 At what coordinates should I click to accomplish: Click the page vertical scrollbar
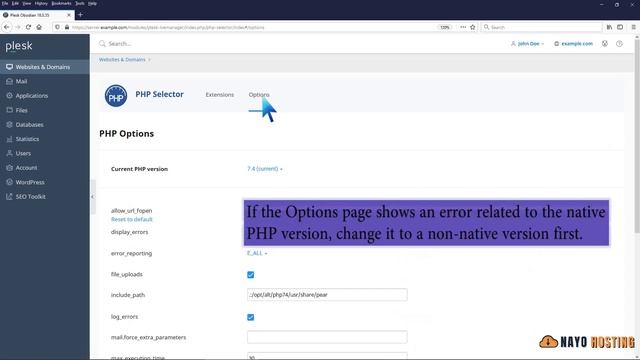click(x=637, y=135)
